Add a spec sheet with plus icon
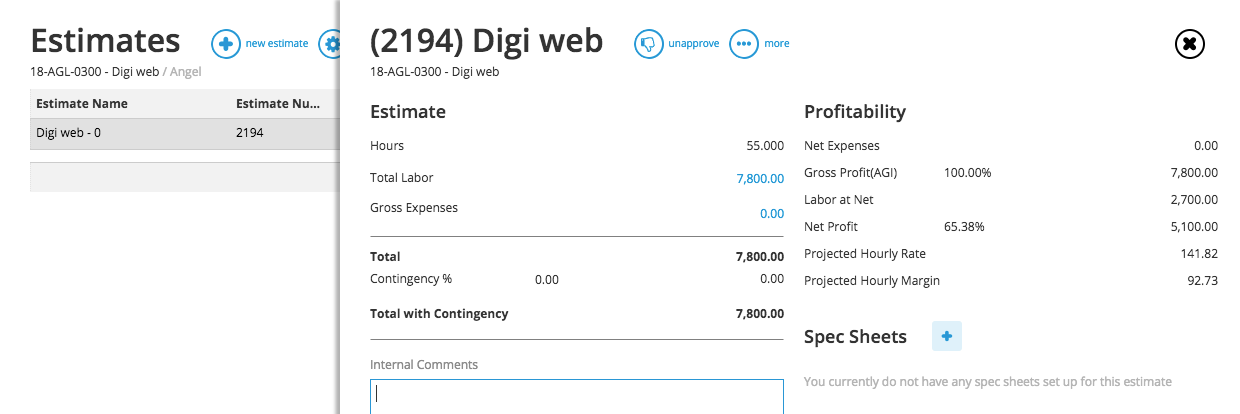The height and width of the screenshot is (414, 1240). click(947, 336)
